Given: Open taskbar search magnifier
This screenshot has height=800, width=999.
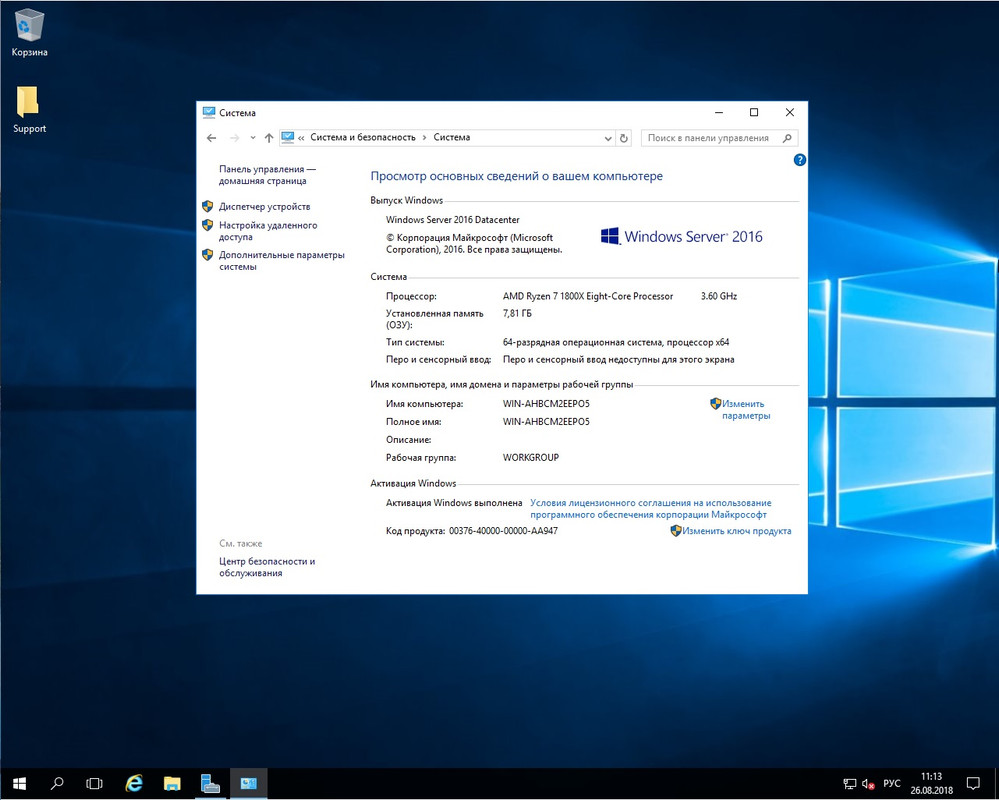Looking at the screenshot, I should click(x=57, y=783).
